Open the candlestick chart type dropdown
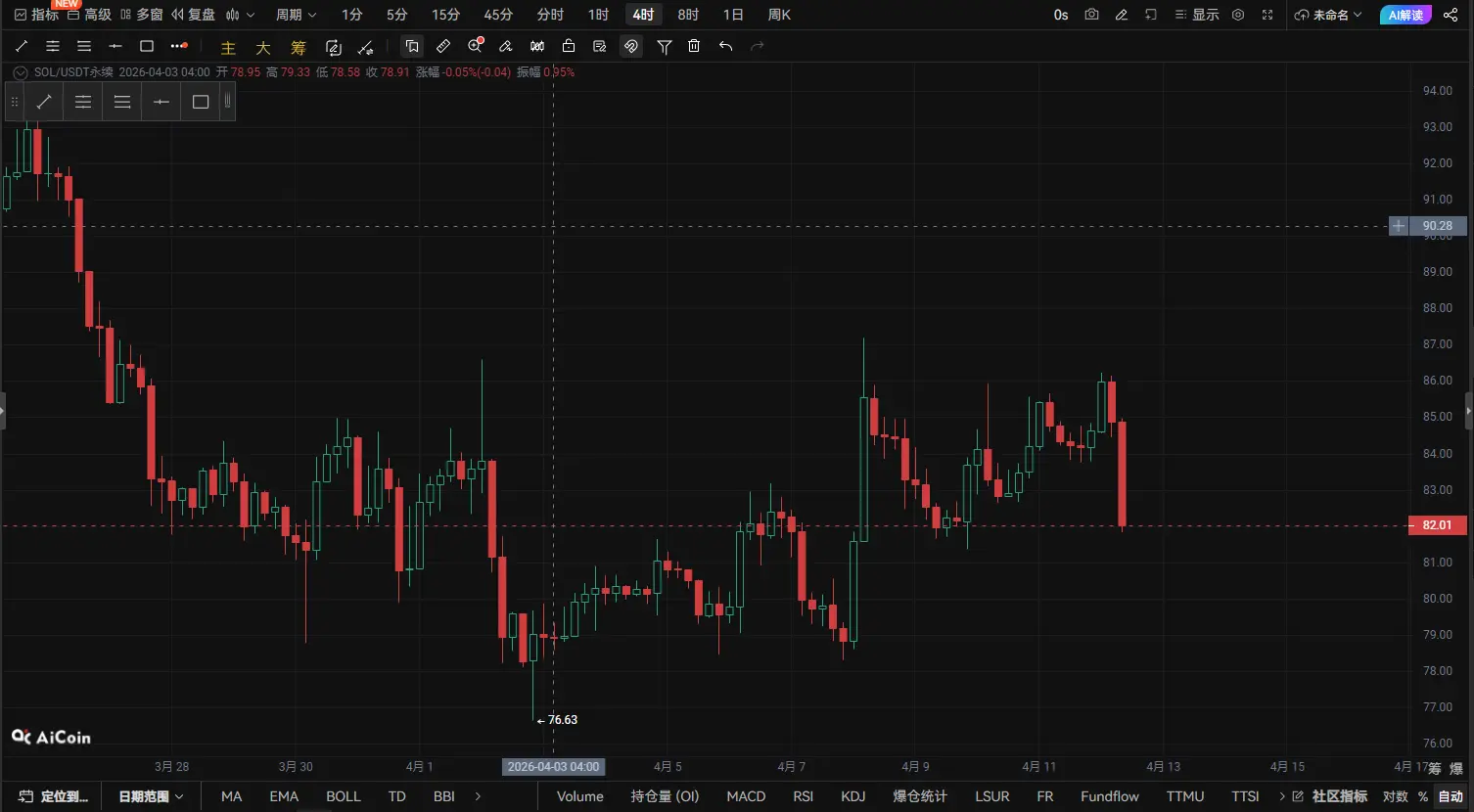Image resolution: width=1474 pixels, height=812 pixels. point(240,15)
